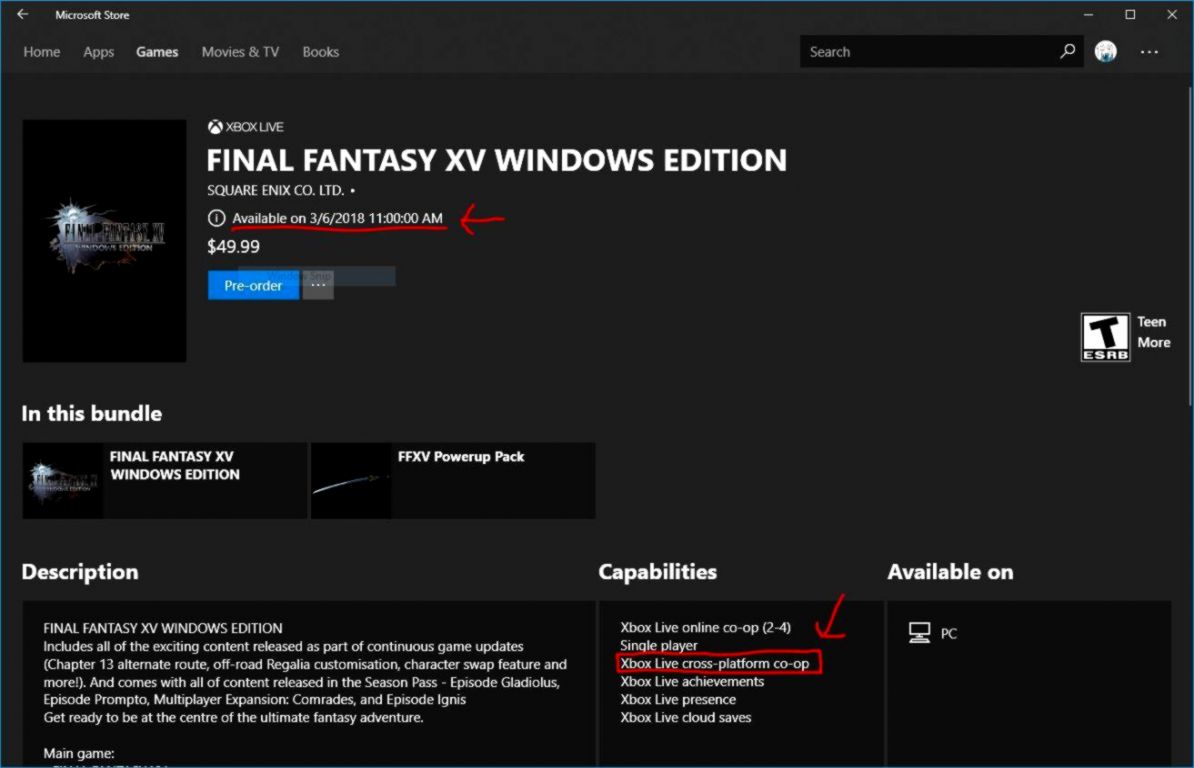Switch to the Apps tab
The height and width of the screenshot is (768, 1194).
[x=99, y=52]
